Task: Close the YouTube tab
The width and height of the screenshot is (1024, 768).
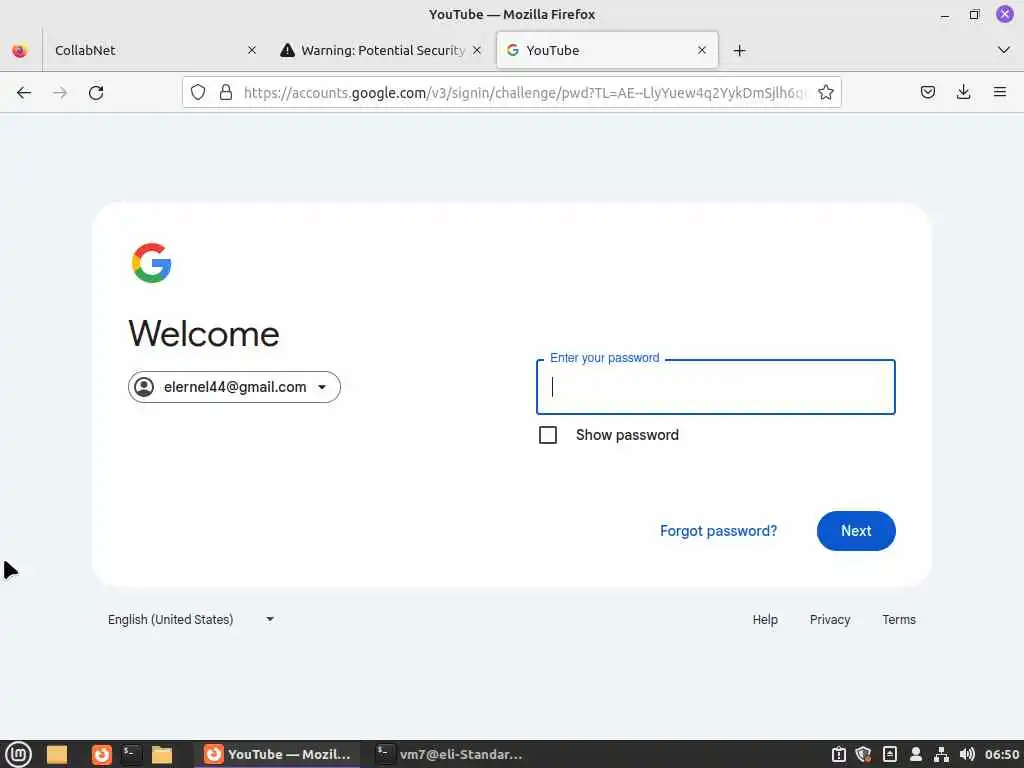Action: click(702, 50)
